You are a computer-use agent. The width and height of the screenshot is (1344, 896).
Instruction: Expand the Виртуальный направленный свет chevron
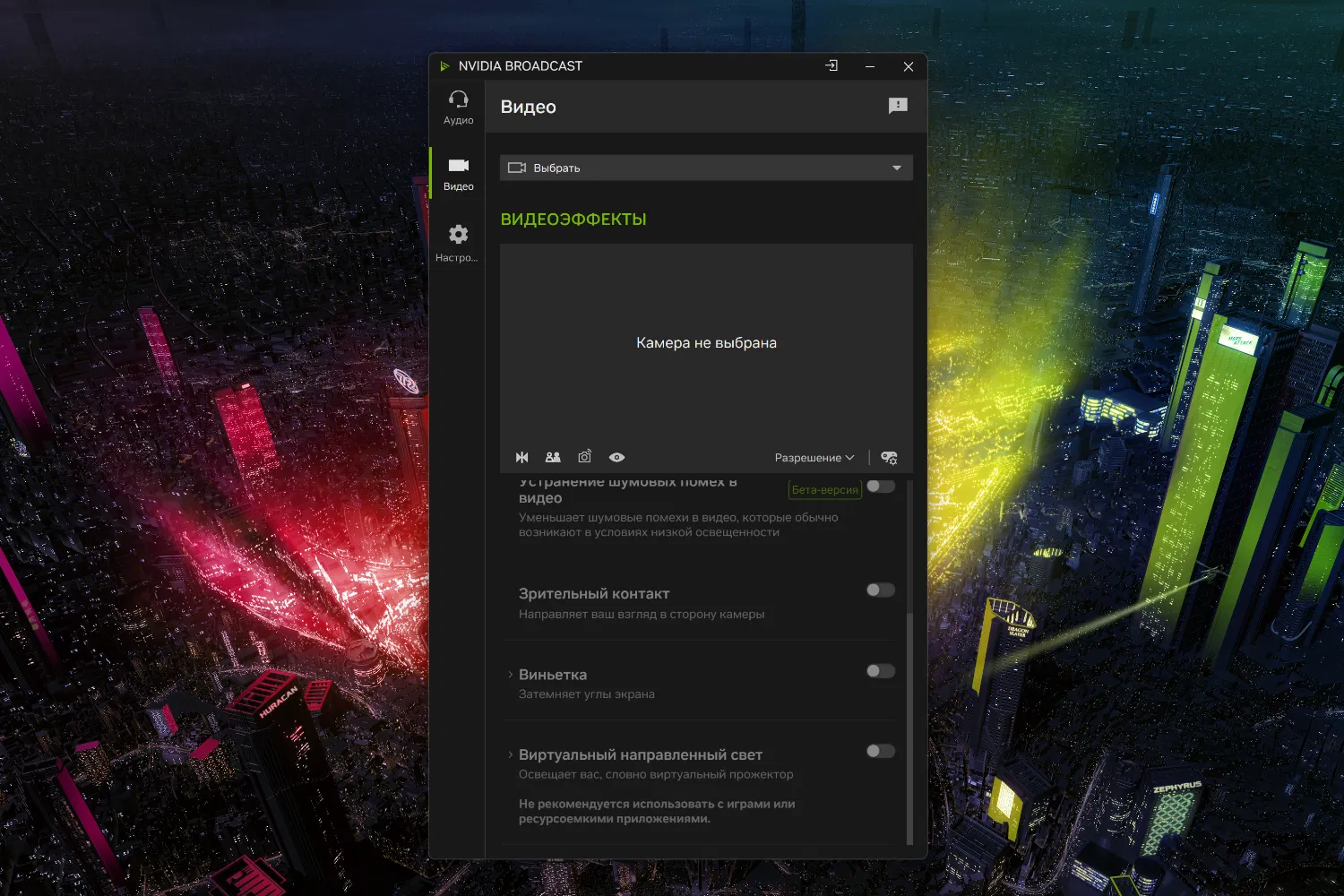point(511,754)
